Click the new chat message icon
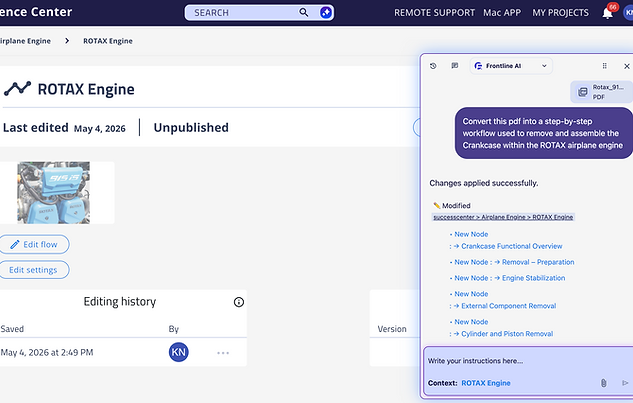Image resolution: width=633 pixels, height=403 pixels. coord(455,66)
